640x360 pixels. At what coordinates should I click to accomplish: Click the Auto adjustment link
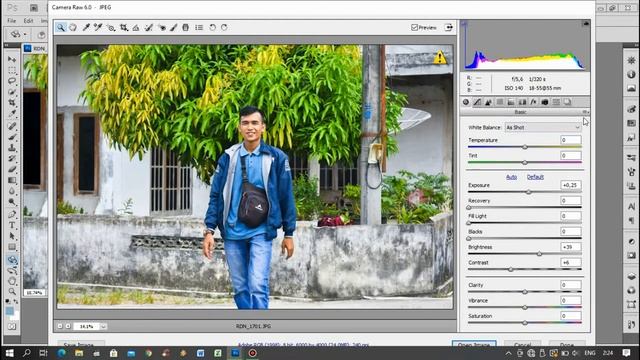[511, 177]
